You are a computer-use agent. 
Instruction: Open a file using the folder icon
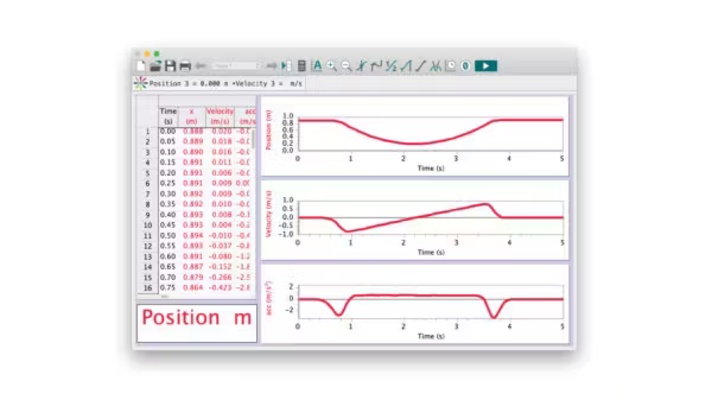click(155, 66)
